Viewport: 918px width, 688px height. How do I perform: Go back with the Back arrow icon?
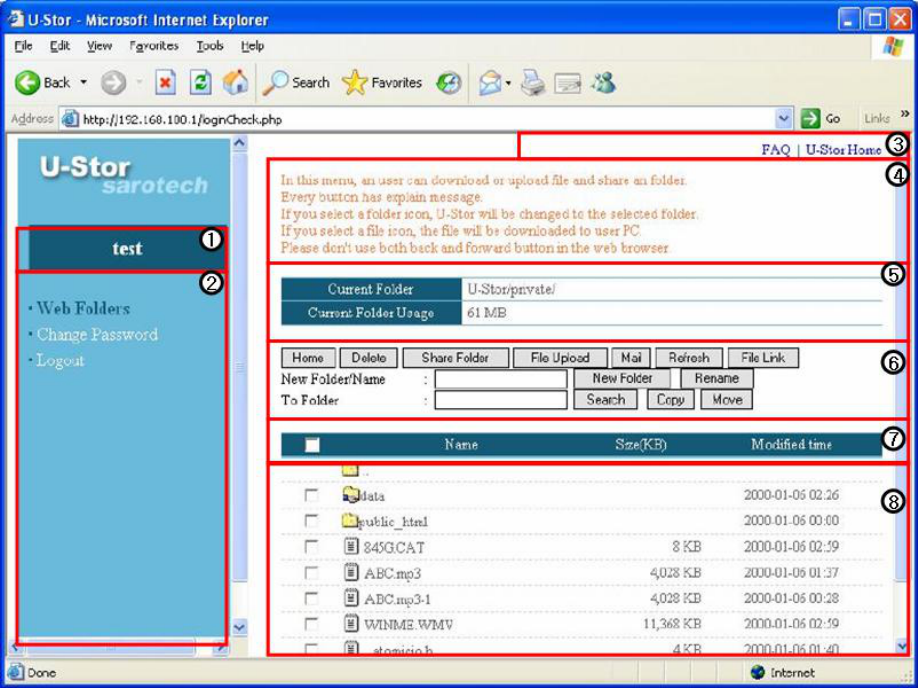(x=28, y=83)
